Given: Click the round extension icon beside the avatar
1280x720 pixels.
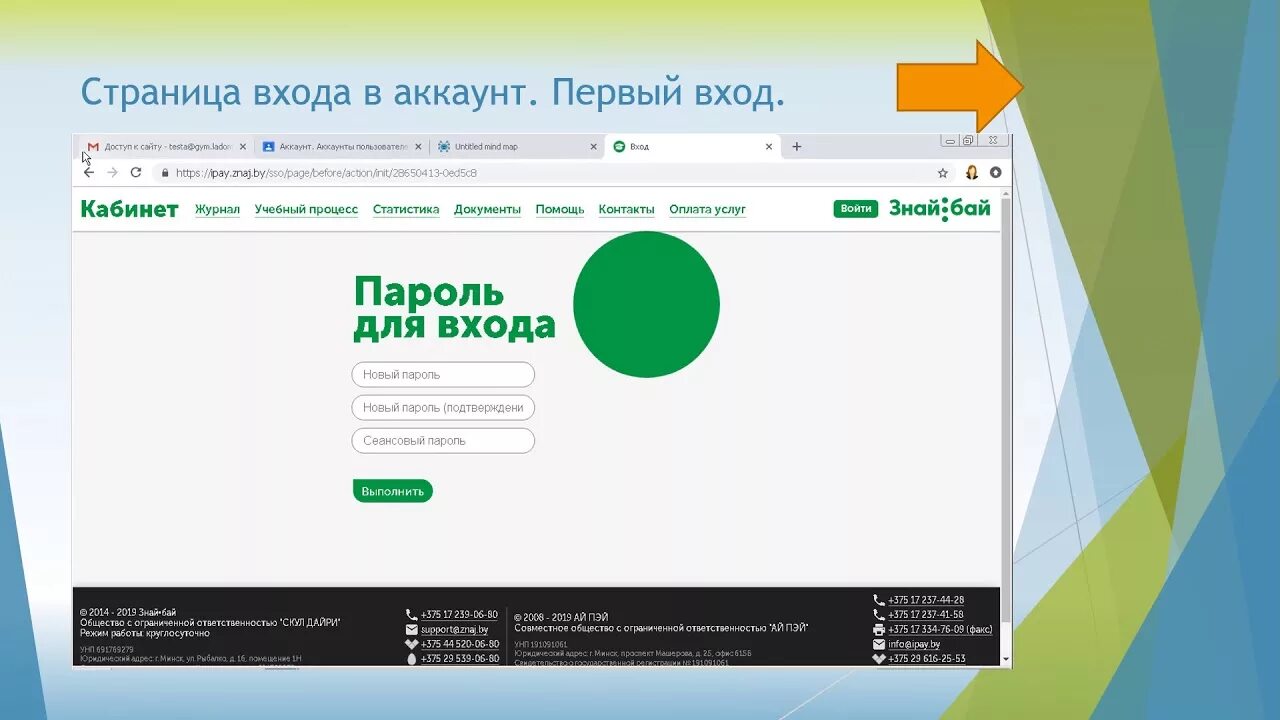Looking at the screenshot, I should [995, 172].
